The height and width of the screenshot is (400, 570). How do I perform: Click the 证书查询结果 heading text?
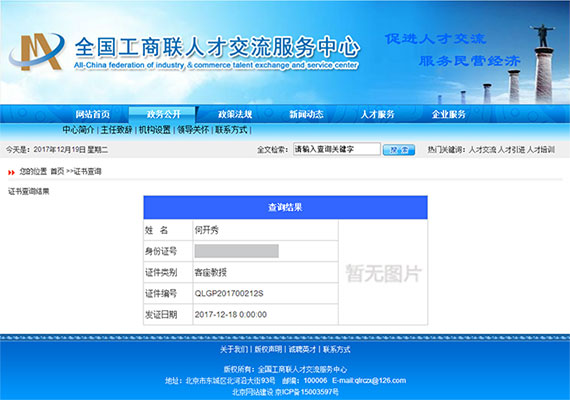[x=28, y=191]
